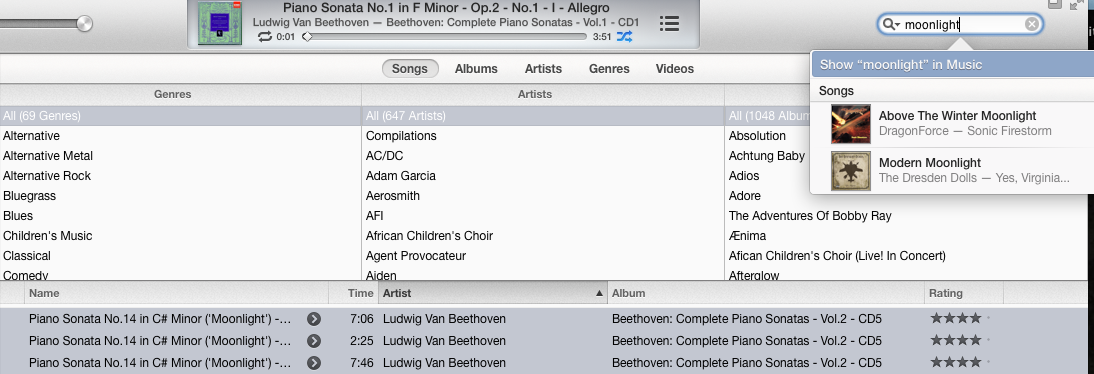Clear the moonlight search with X icon

click(x=1032, y=24)
